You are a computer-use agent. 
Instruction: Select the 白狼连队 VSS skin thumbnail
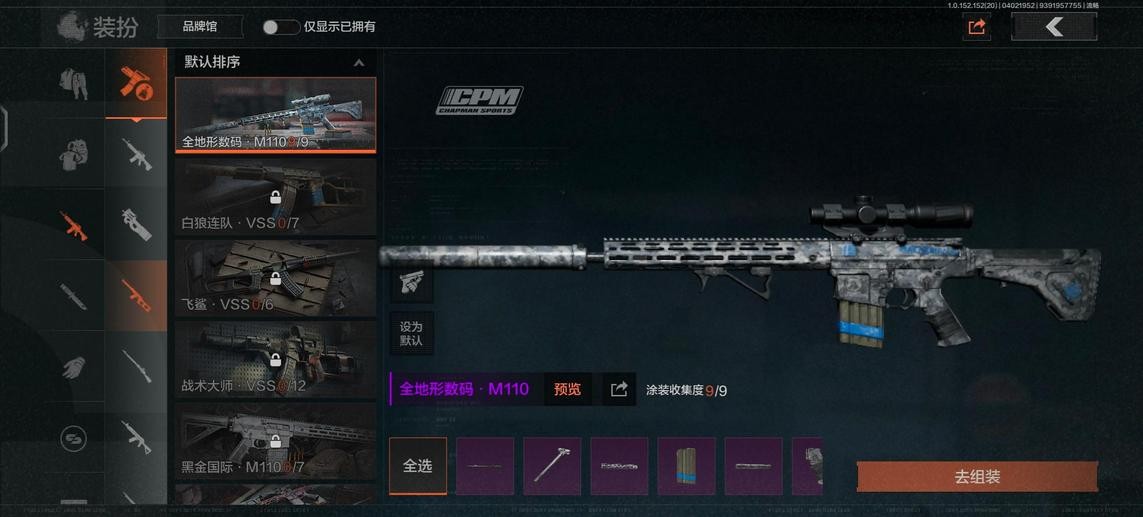click(276, 197)
